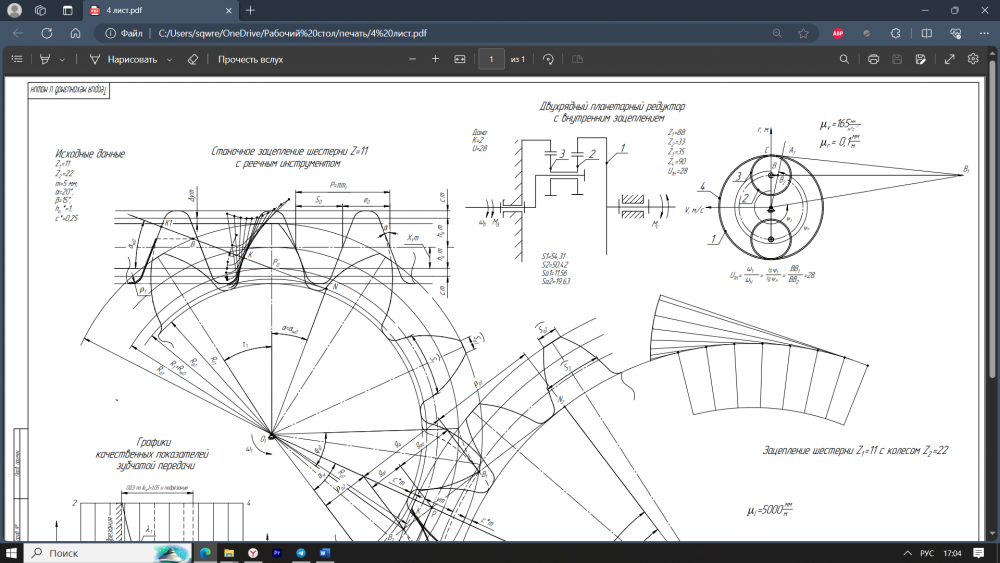1000x563 pixels.
Task: Activate the Нарисовать drawing tool
Action: [x=124, y=59]
